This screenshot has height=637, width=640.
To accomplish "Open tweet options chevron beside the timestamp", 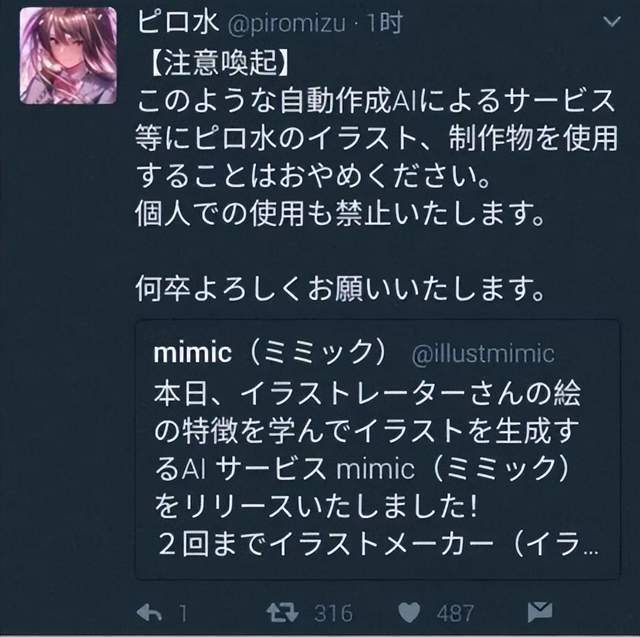I will [612, 21].
